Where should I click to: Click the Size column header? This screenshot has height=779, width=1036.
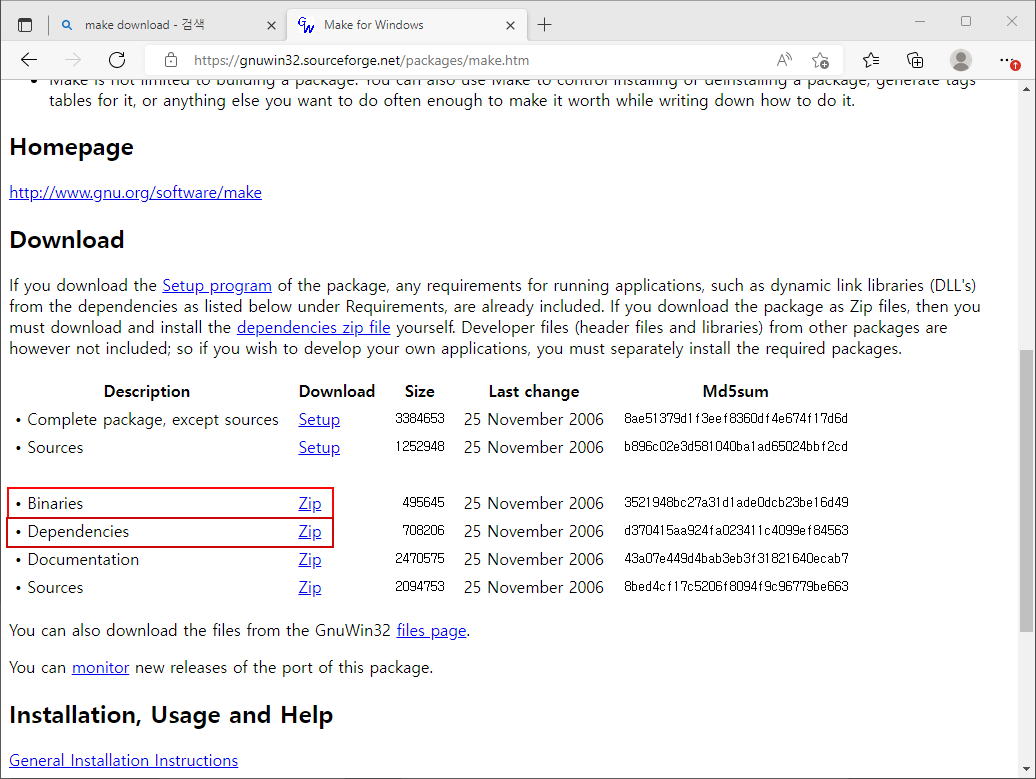click(x=420, y=391)
